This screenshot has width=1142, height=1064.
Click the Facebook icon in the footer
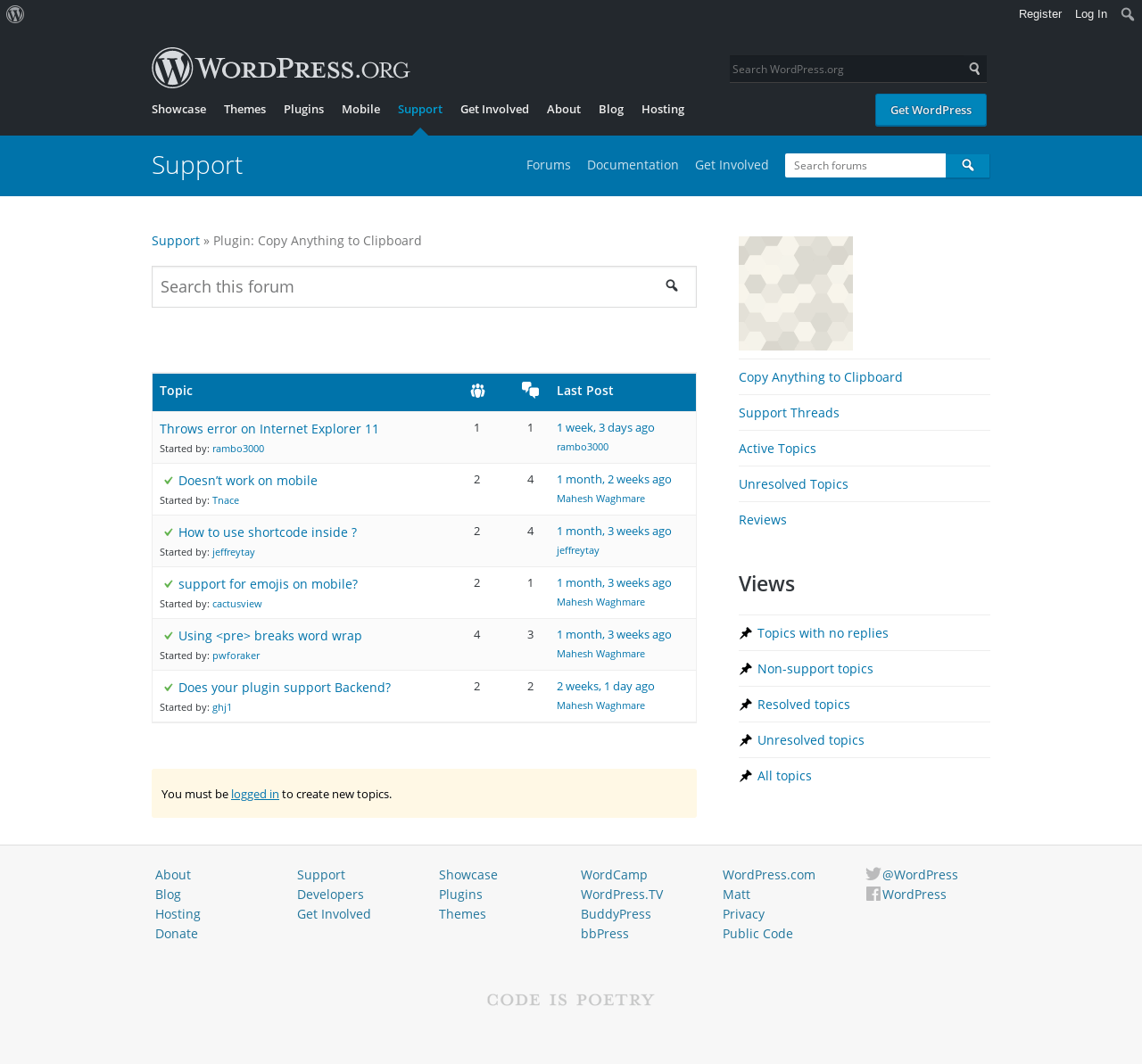[x=873, y=894]
